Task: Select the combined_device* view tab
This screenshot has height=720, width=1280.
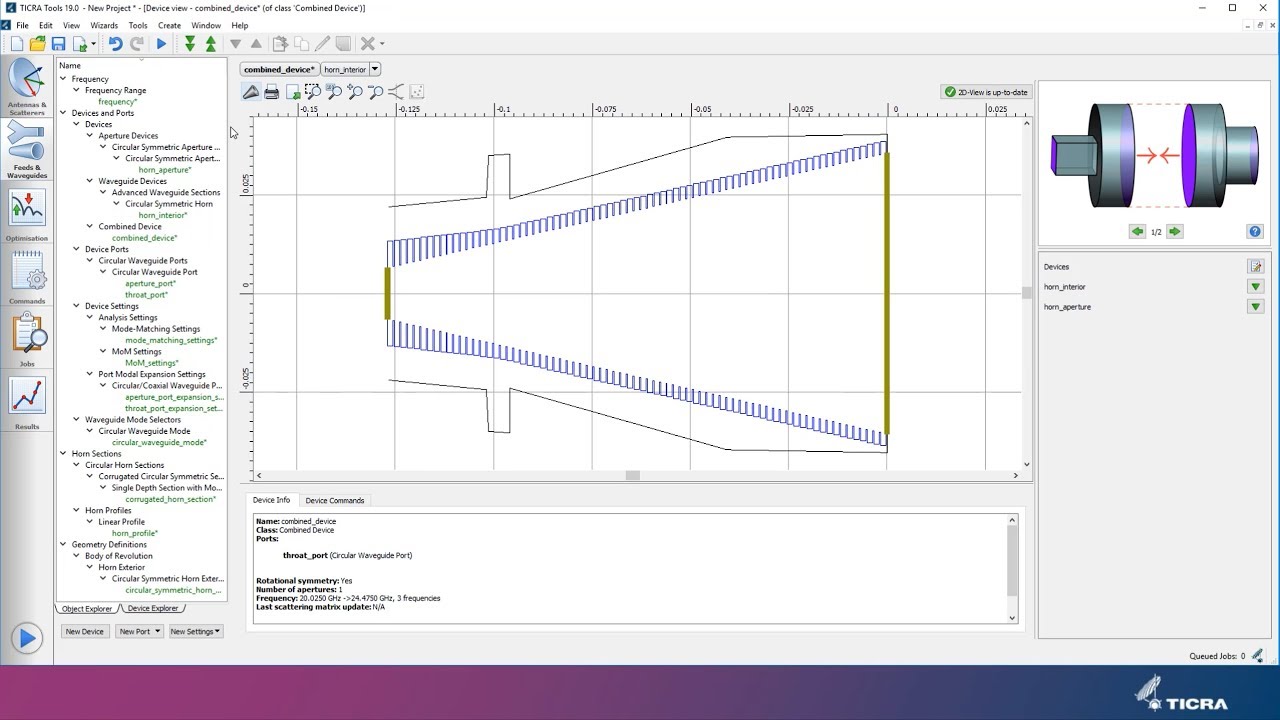Action: [279, 69]
